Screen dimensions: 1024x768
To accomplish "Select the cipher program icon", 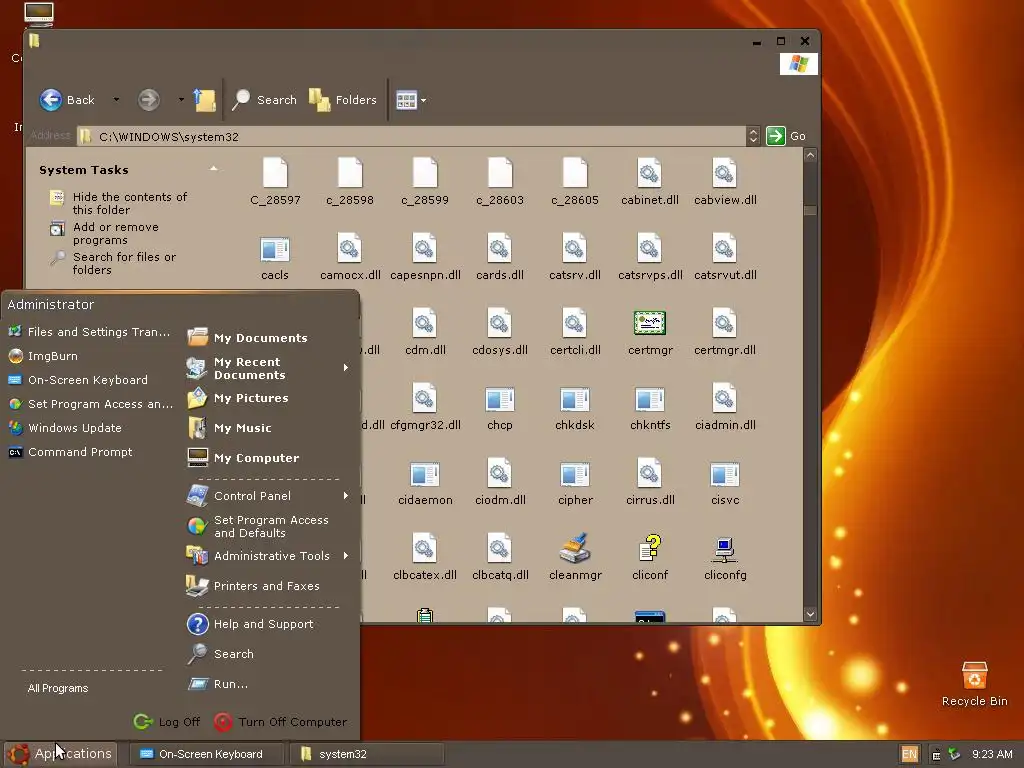I will click(575, 475).
